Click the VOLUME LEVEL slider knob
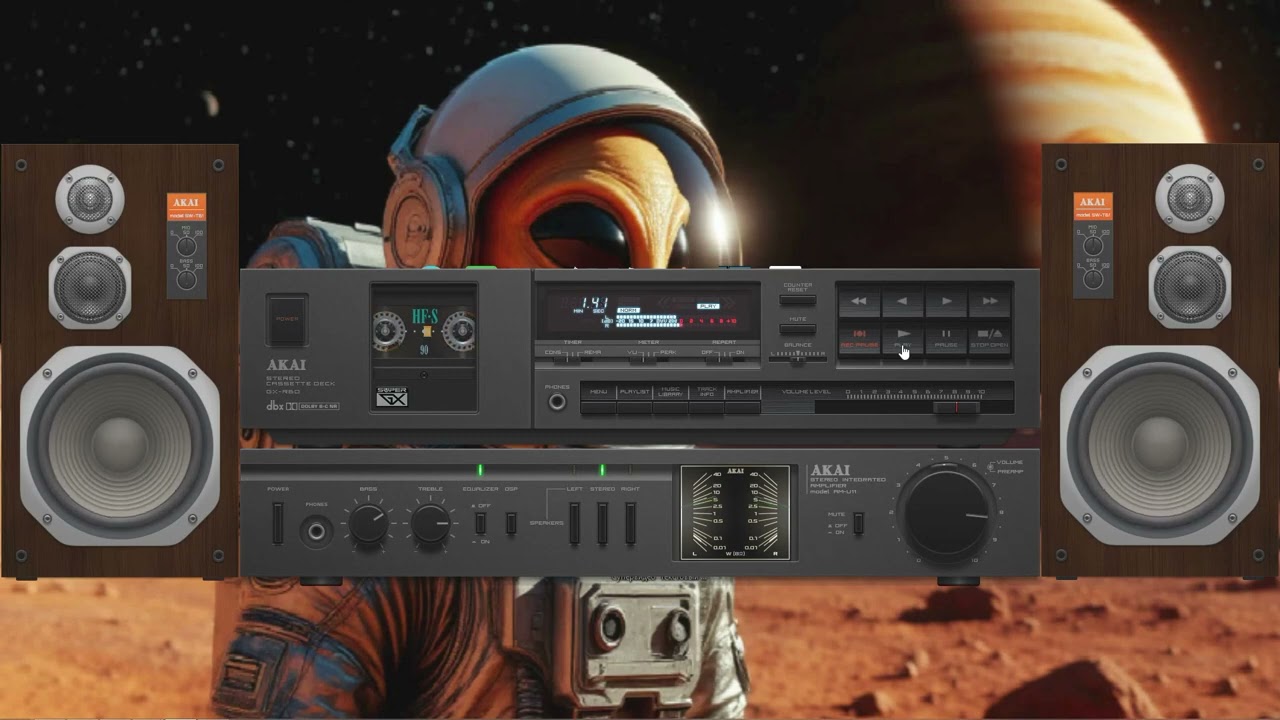The width and height of the screenshot is (1280, 720). [957, 407]
